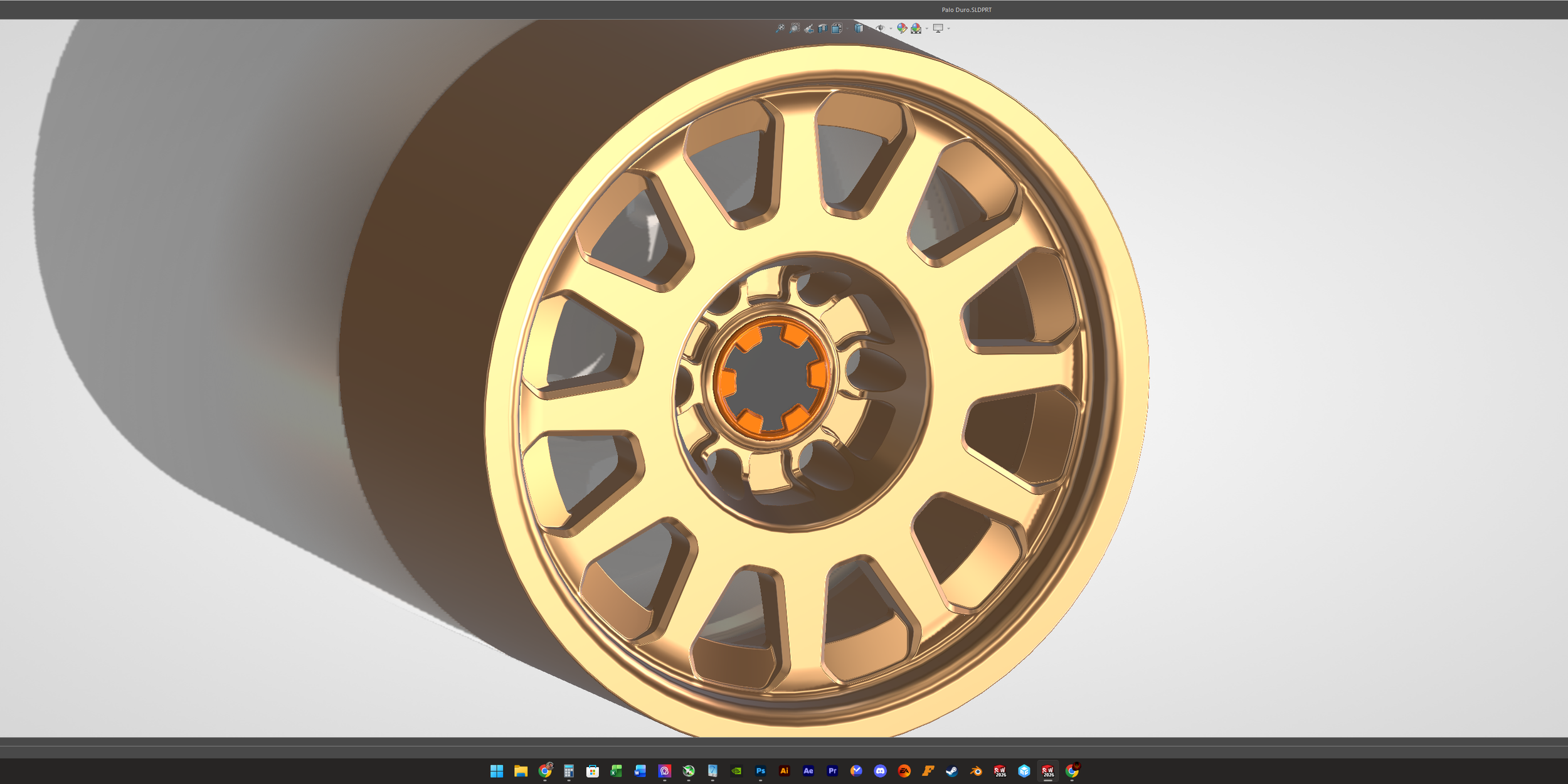Open the Edit Appearance tool

pyautogui.click(x=902, y=28)
